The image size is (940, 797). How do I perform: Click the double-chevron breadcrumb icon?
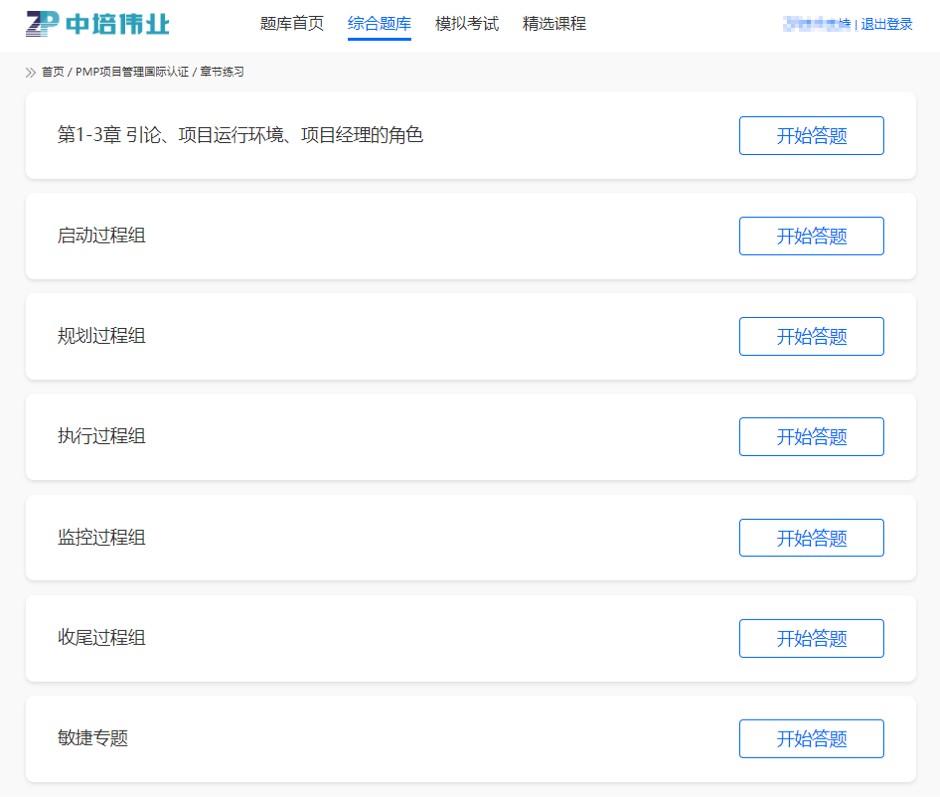tap(31, 72)
